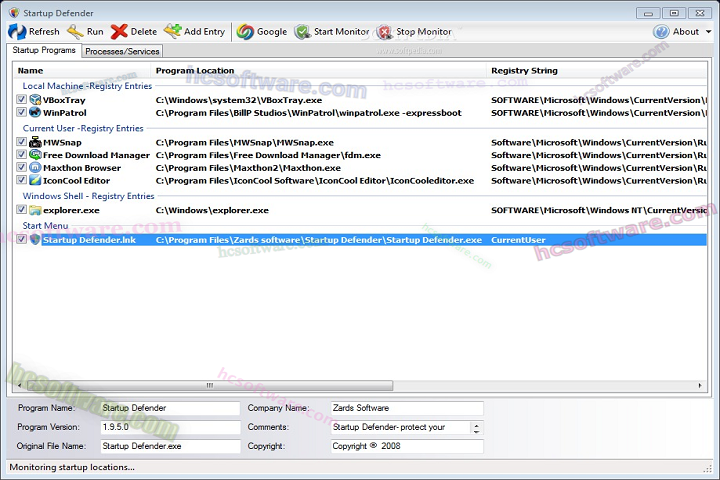
Task: Select the IconCooleditor.exe path text
Action: (x=315, y=181)
